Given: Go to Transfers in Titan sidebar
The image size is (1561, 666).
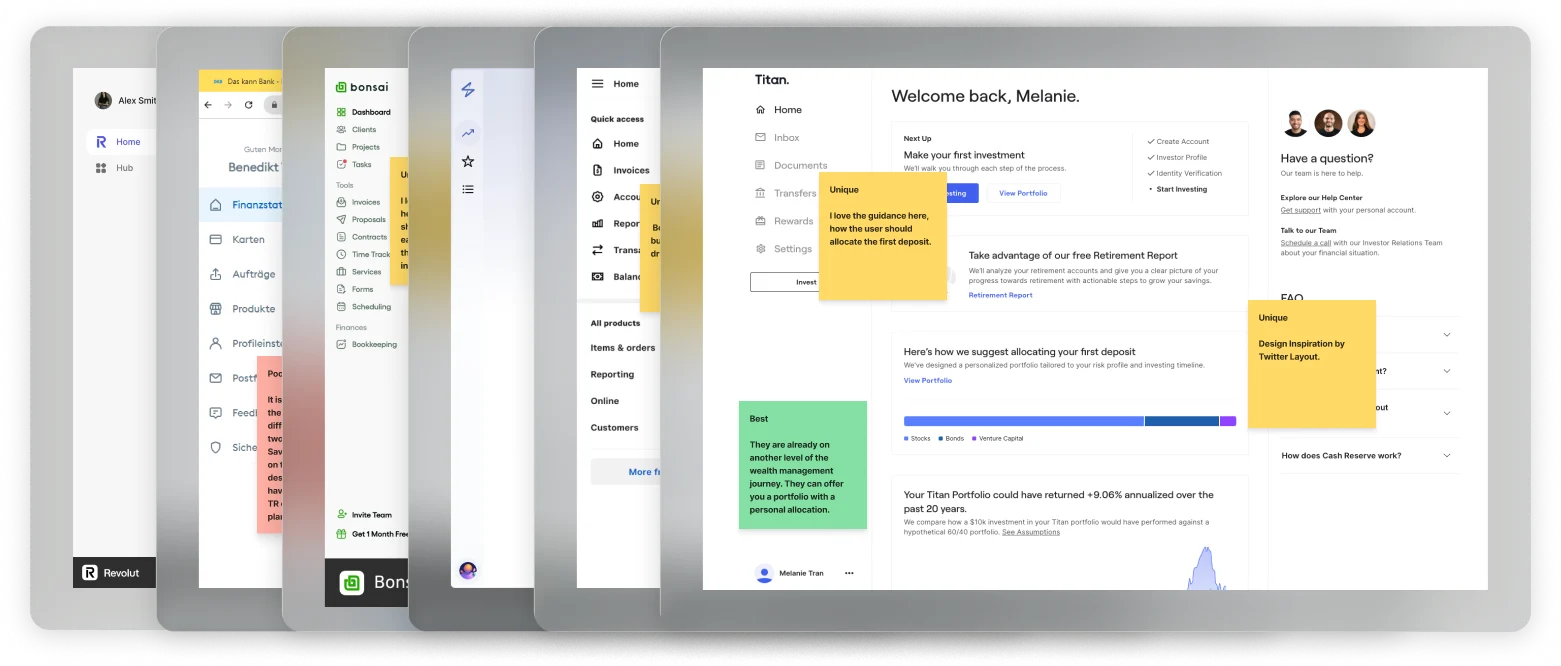Looking at the screenshot, I should tap(786, 193).
